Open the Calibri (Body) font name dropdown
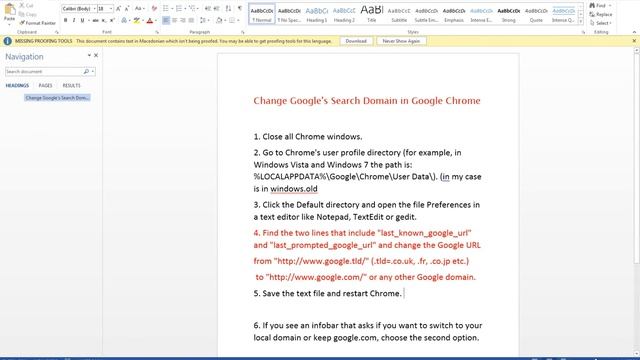 point(95,9)
